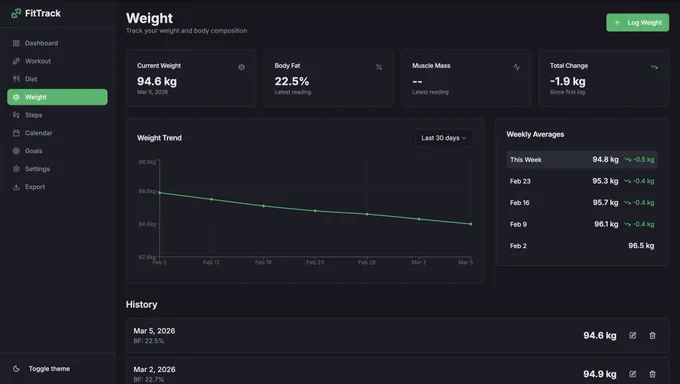Click the Feb 19 data point on chart
Viewport: 680px width, 384px height.
(x=263, y=206)
